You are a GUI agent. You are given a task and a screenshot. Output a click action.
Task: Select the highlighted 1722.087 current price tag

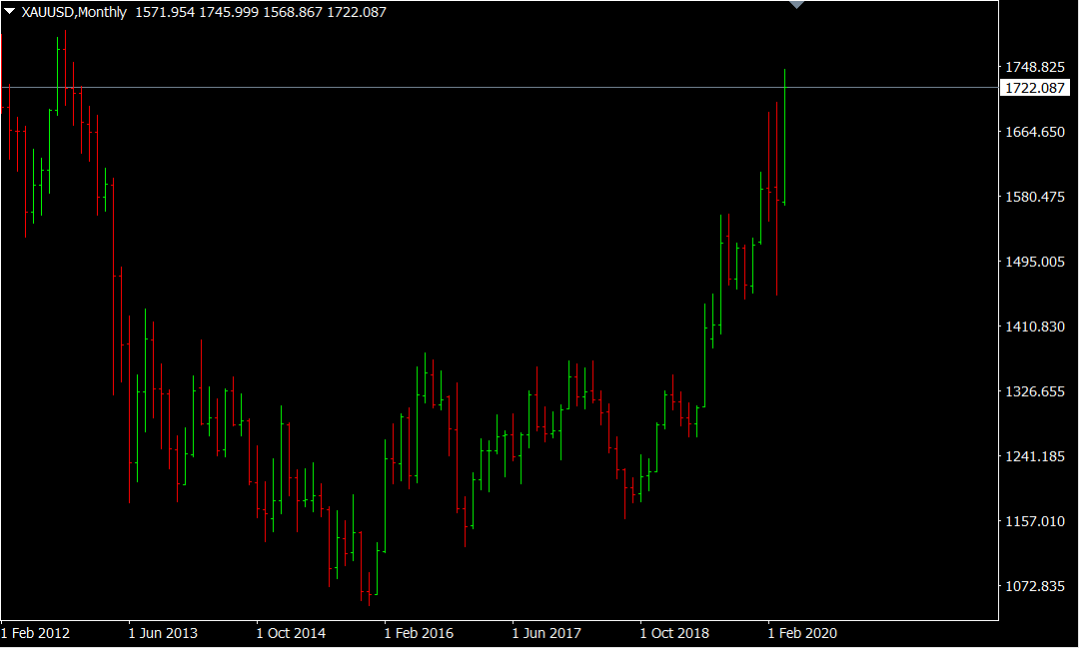(x=1035, y=88)
